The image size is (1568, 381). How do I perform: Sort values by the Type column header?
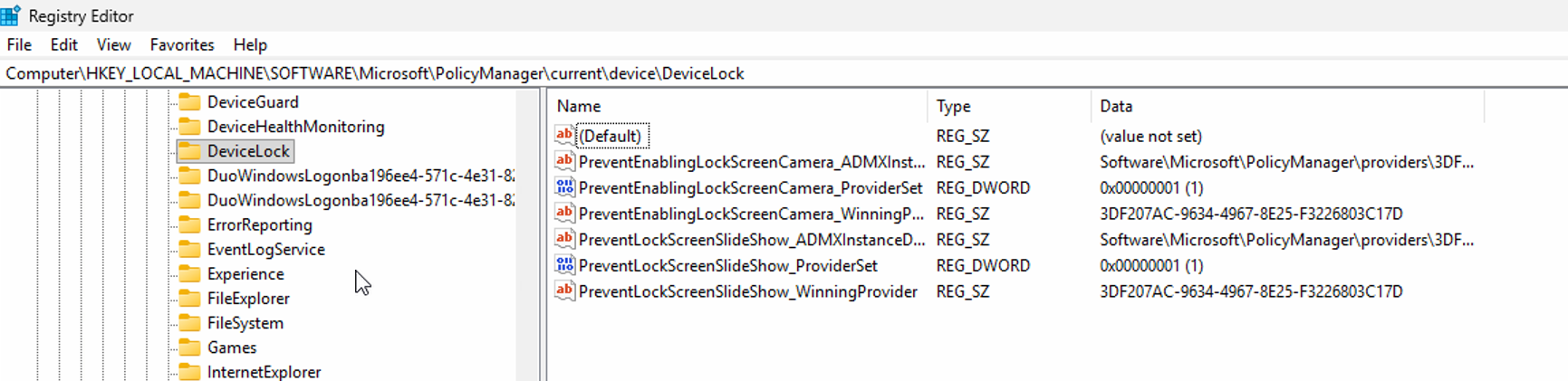953,106
